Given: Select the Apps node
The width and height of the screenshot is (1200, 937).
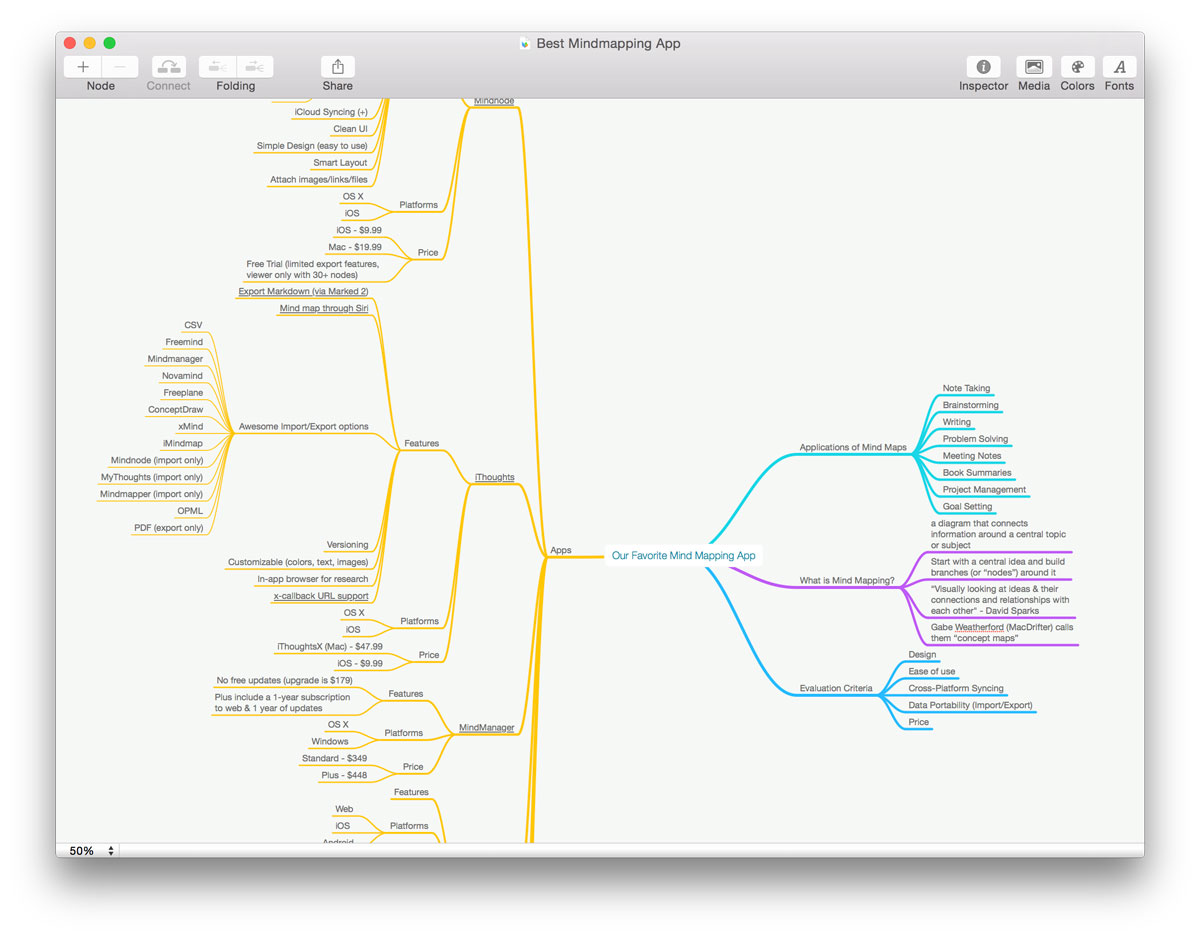Looking at the screenshot, I should coord(561,550).
